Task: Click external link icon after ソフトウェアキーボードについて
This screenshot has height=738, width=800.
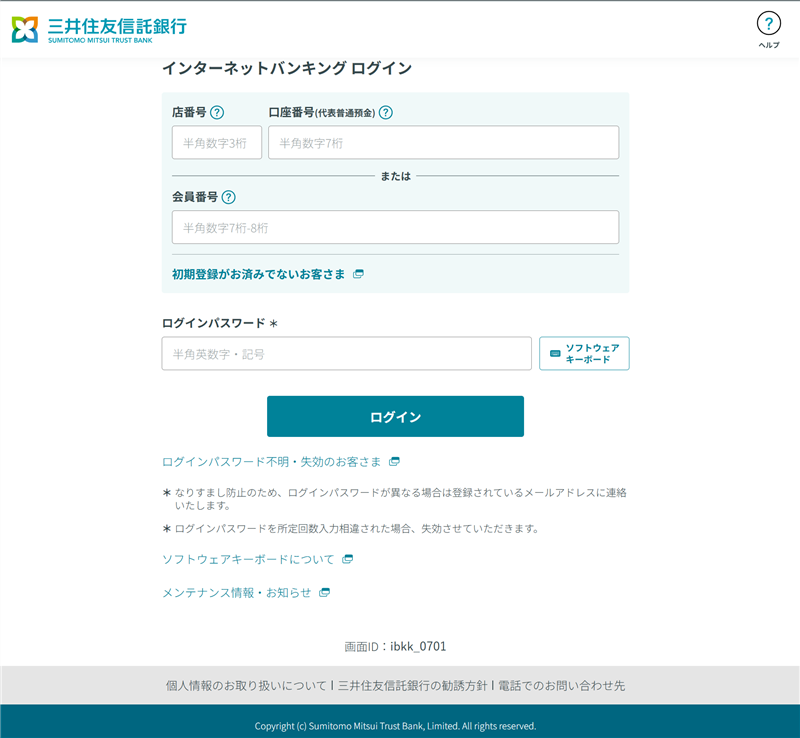Action: [x=347, y=559]
